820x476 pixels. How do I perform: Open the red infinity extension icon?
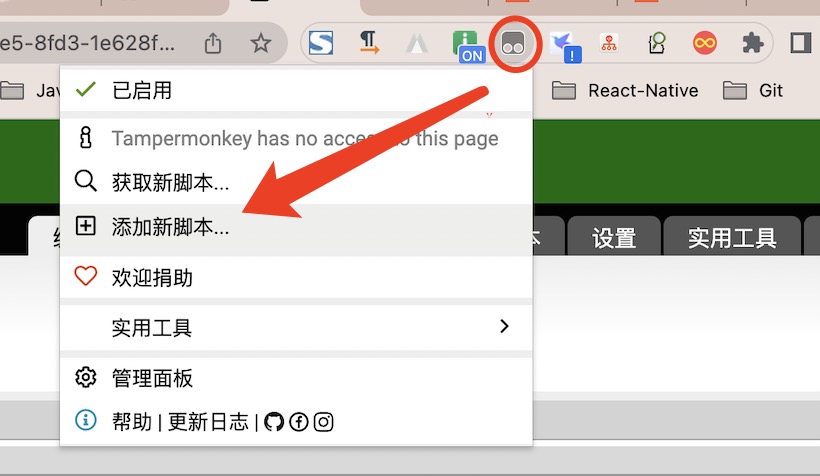point(704,43)
